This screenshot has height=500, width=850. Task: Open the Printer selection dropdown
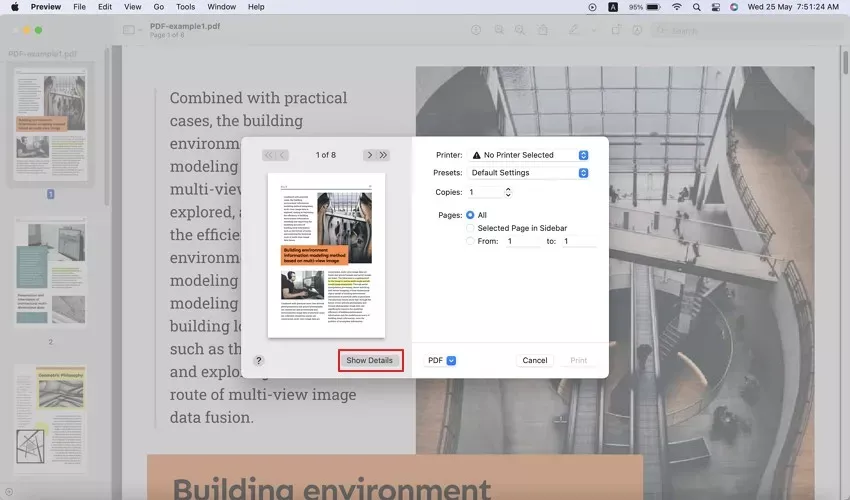coord(529,155)
